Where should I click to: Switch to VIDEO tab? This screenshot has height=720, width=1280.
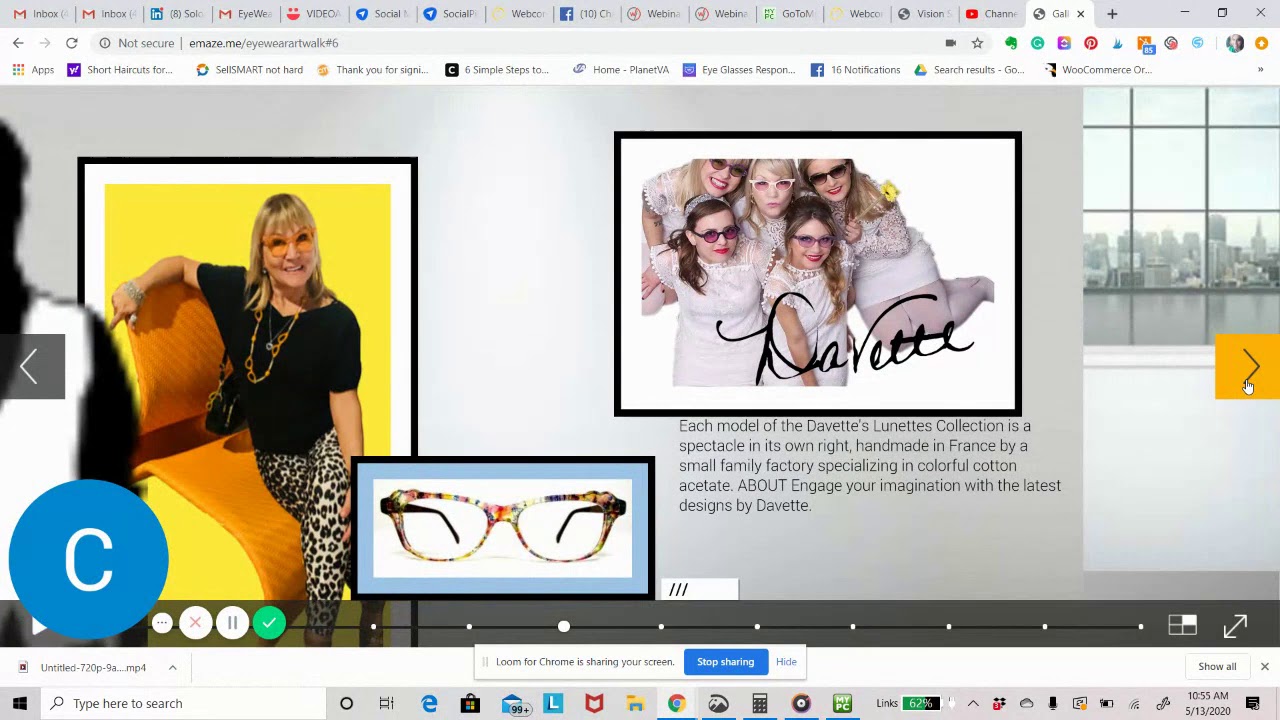(313, 14)
